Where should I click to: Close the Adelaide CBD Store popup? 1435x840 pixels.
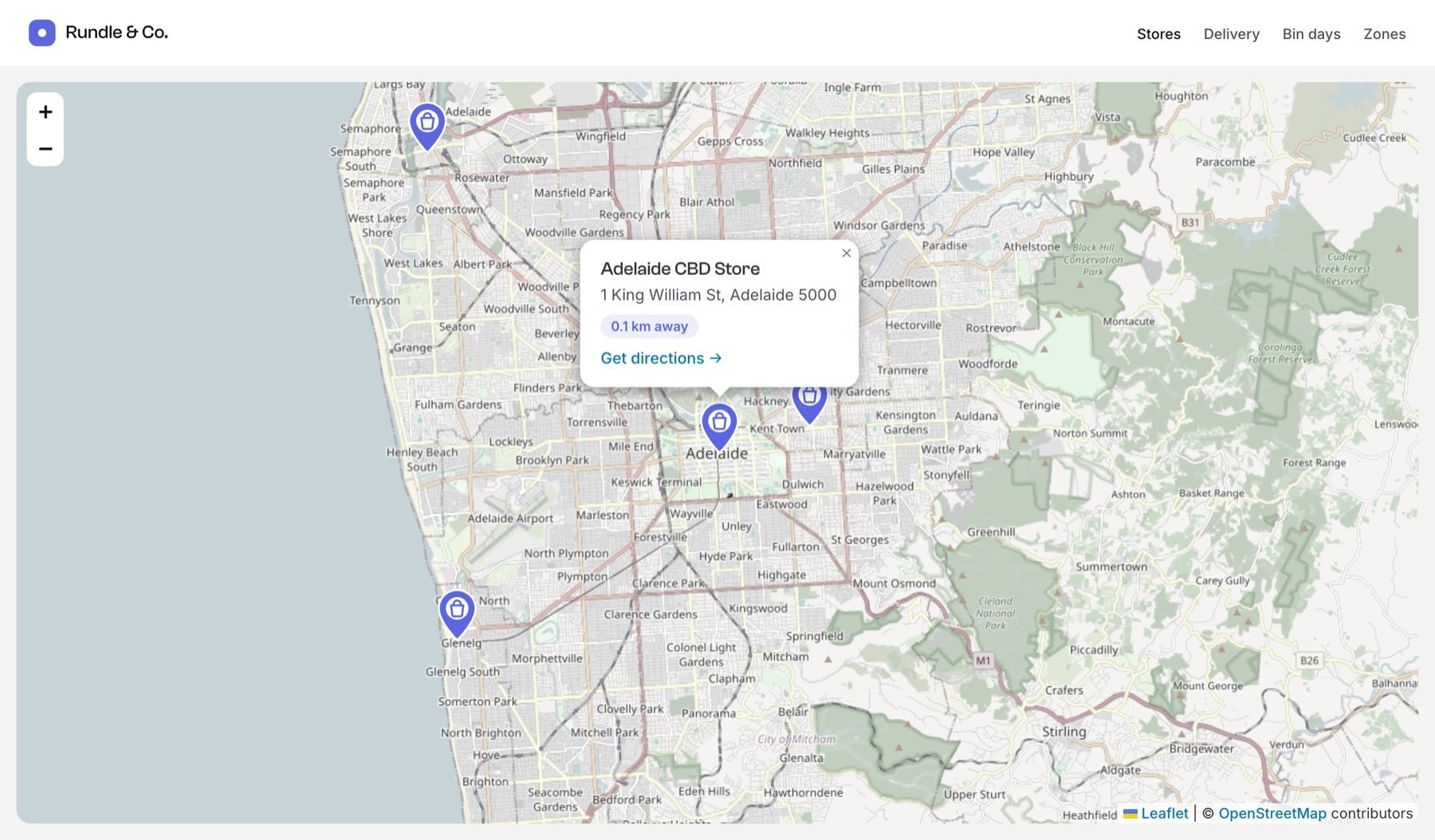click(x=847, y=253)
